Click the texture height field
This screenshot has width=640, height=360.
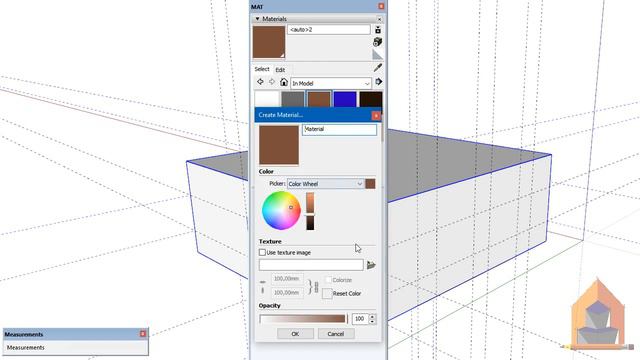pyautogui.click(x=287, y=293)
